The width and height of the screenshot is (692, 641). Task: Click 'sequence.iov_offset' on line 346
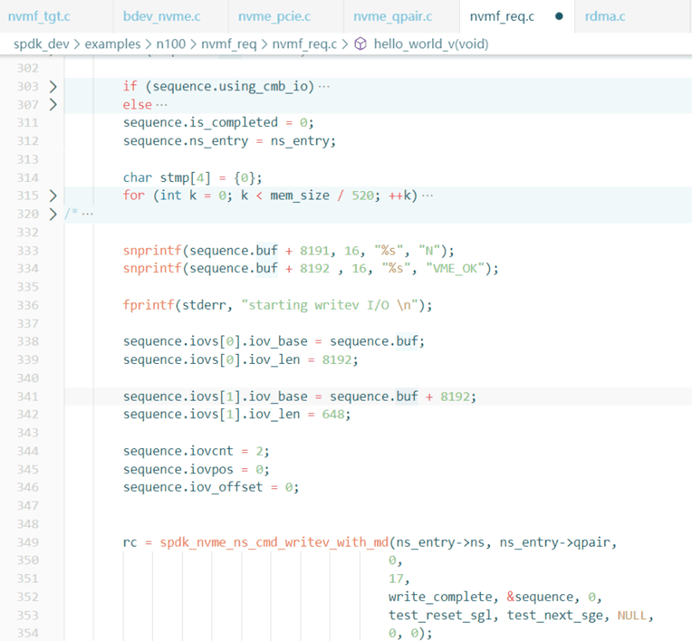(x=193, y=487)
